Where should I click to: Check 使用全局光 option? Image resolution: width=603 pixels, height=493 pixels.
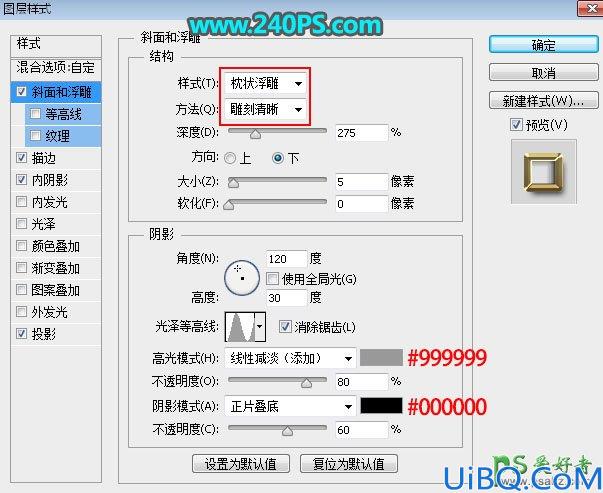[272, 278]
